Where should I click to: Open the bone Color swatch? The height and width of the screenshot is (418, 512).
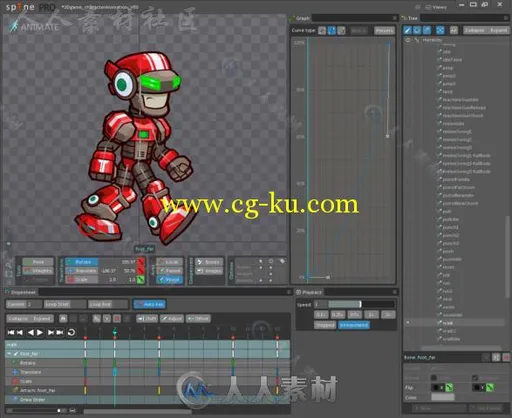pos(443,397)
